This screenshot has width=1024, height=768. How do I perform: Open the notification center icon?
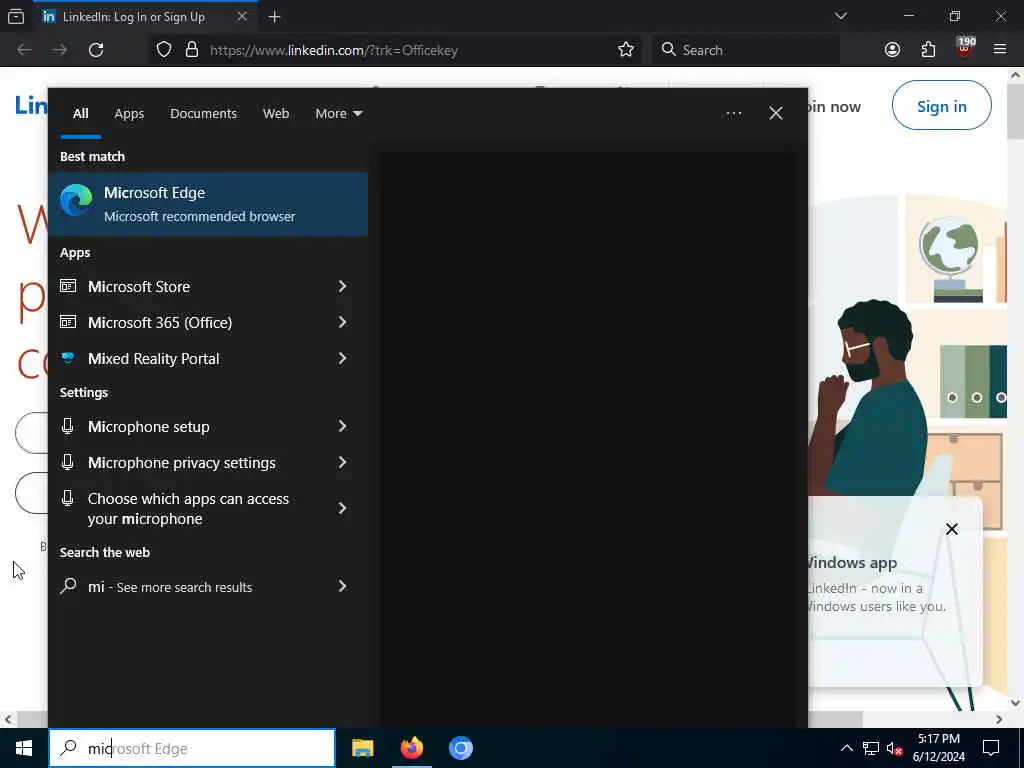(x=991, y=748)
